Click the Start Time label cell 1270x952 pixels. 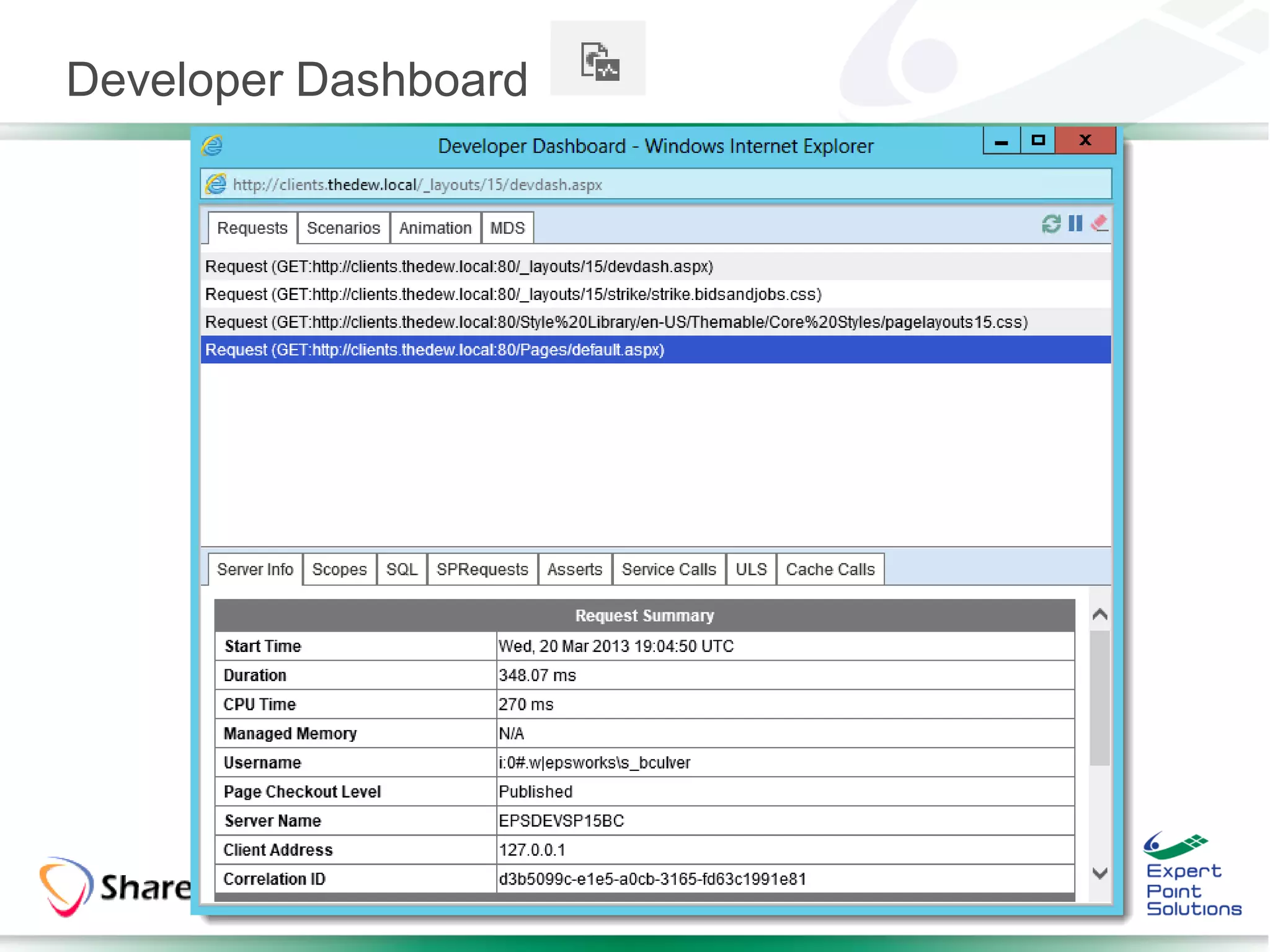click(356, 646)
